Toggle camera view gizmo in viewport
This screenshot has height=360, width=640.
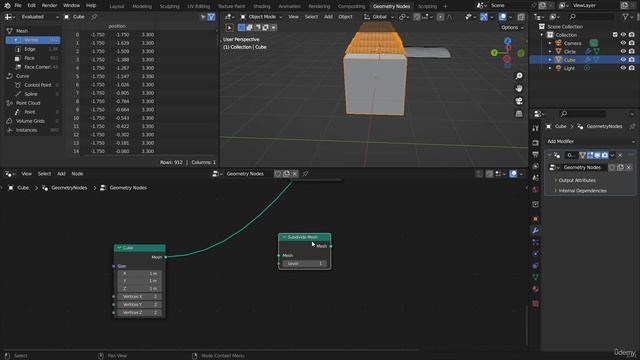tap(519, 101)
